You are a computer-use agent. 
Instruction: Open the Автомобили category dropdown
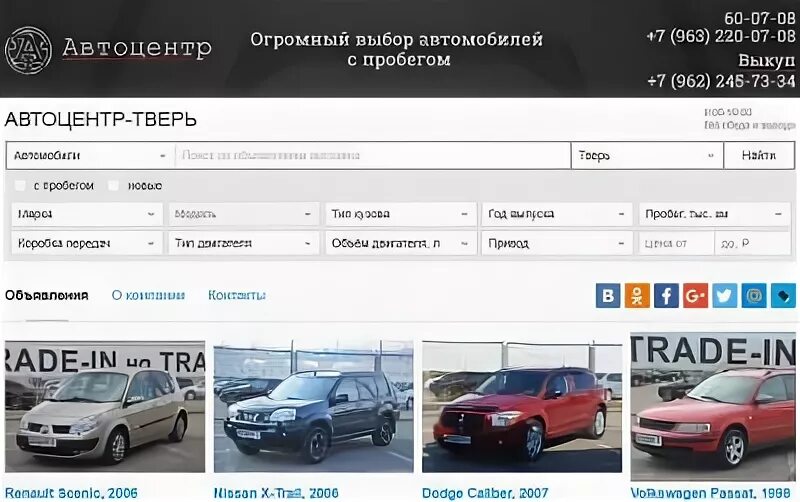pyautogui.click(x=90, y=156)
